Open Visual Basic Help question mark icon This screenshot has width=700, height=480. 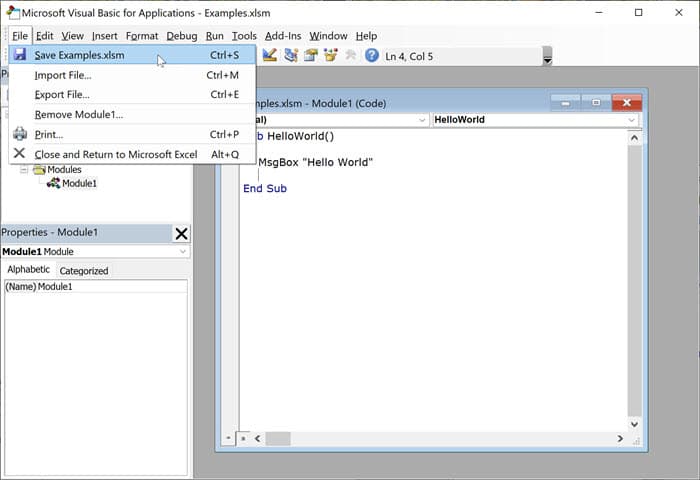pyautogui.click(x=371, y=55)
